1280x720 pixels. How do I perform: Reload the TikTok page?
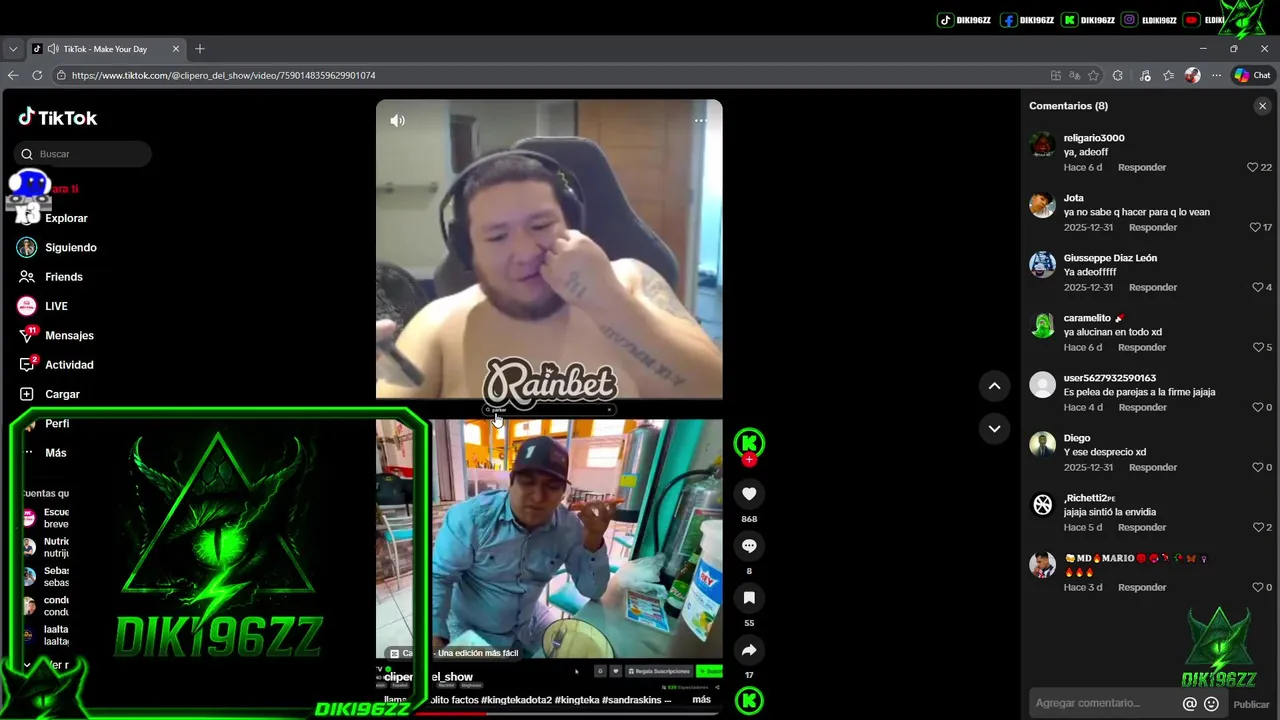click(37, 75)
